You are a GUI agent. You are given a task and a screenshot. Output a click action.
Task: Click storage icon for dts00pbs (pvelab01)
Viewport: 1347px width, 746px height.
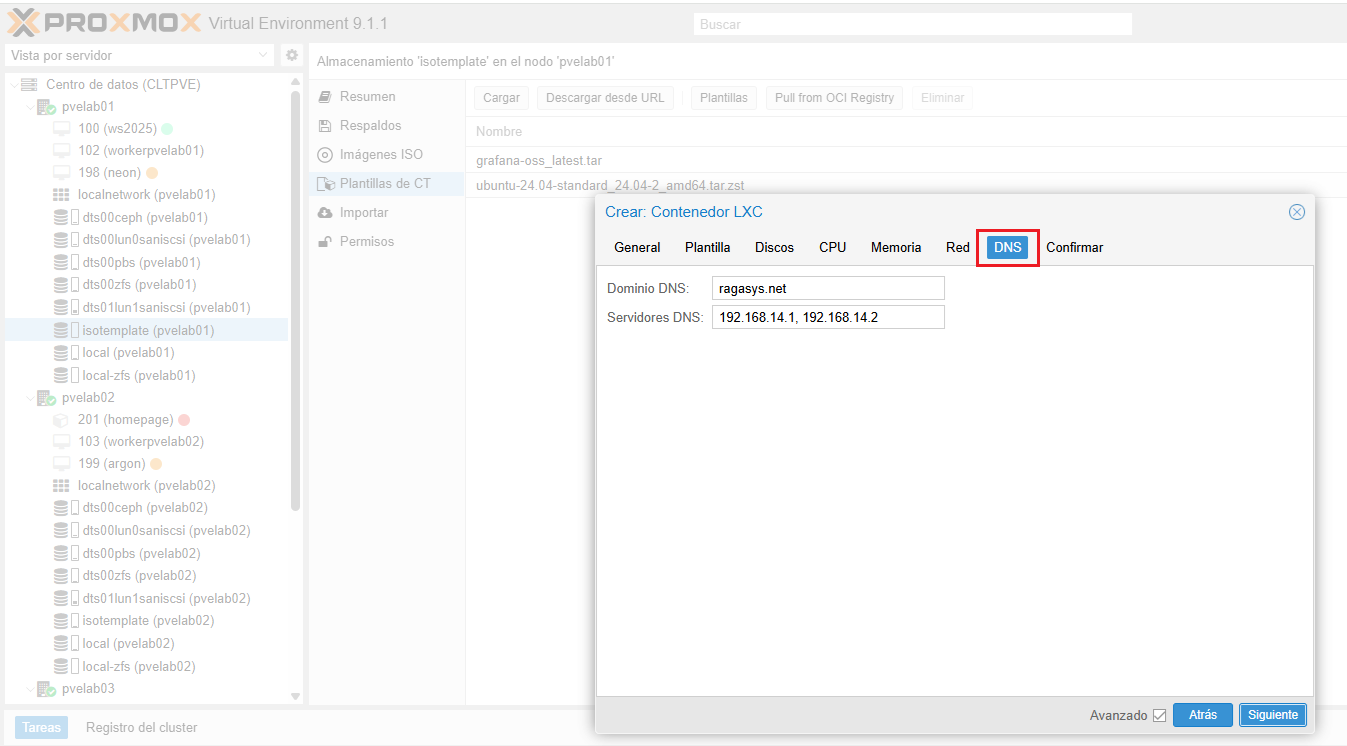(65, 262)
